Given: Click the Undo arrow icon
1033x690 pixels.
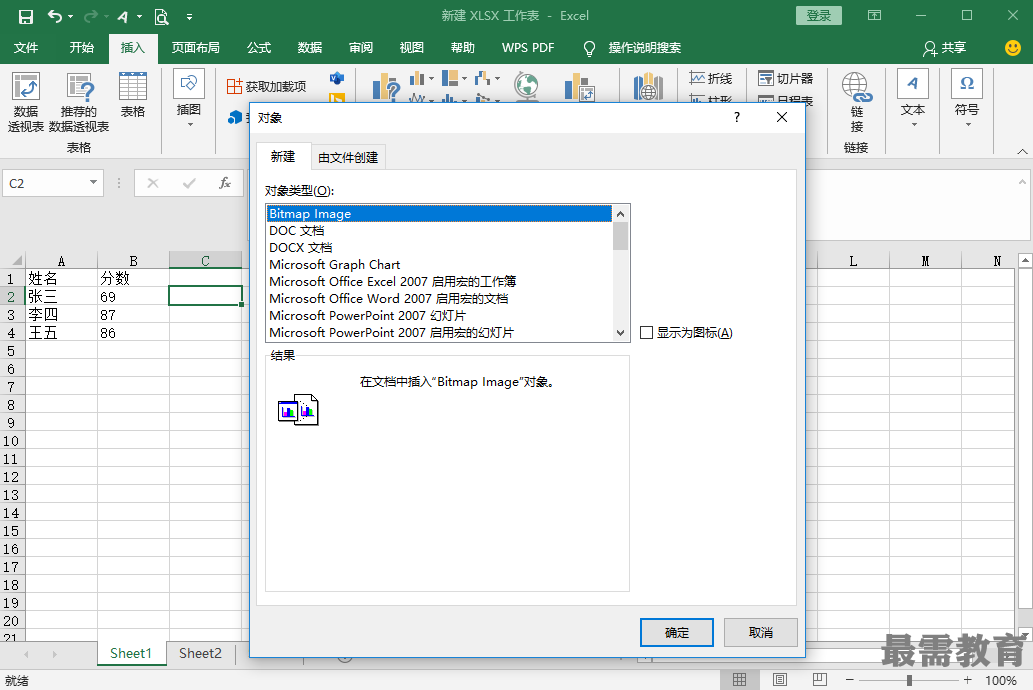Looking at the screenshot, I should tap(55, 16).
